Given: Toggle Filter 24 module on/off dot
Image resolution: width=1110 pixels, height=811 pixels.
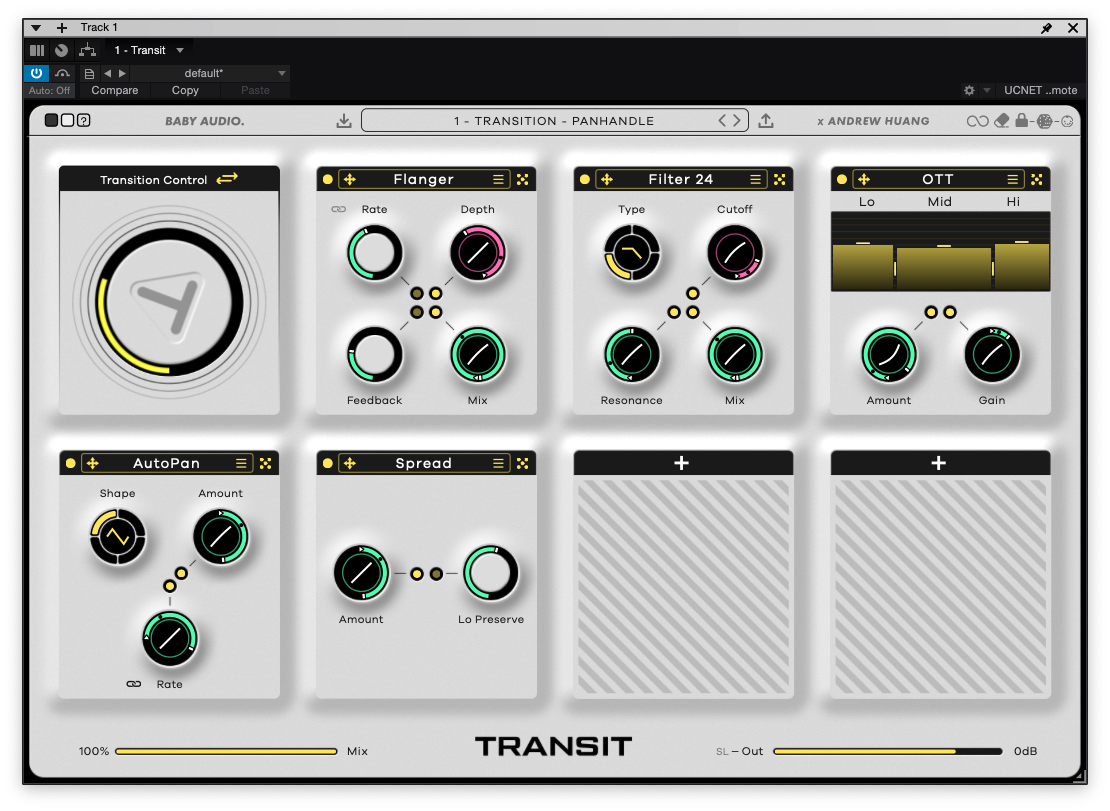Looking at the screenshot, I should pyautogui.click(x=585, y=180).
